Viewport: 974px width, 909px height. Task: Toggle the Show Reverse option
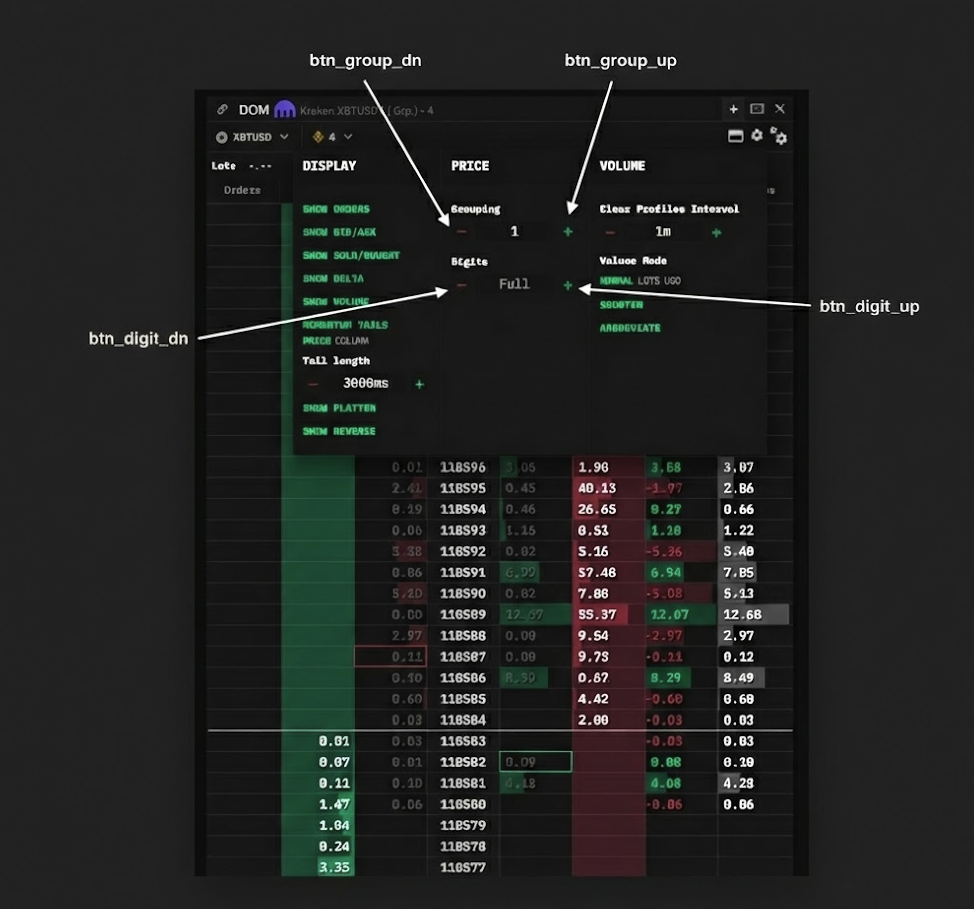(x=339, y=431)
